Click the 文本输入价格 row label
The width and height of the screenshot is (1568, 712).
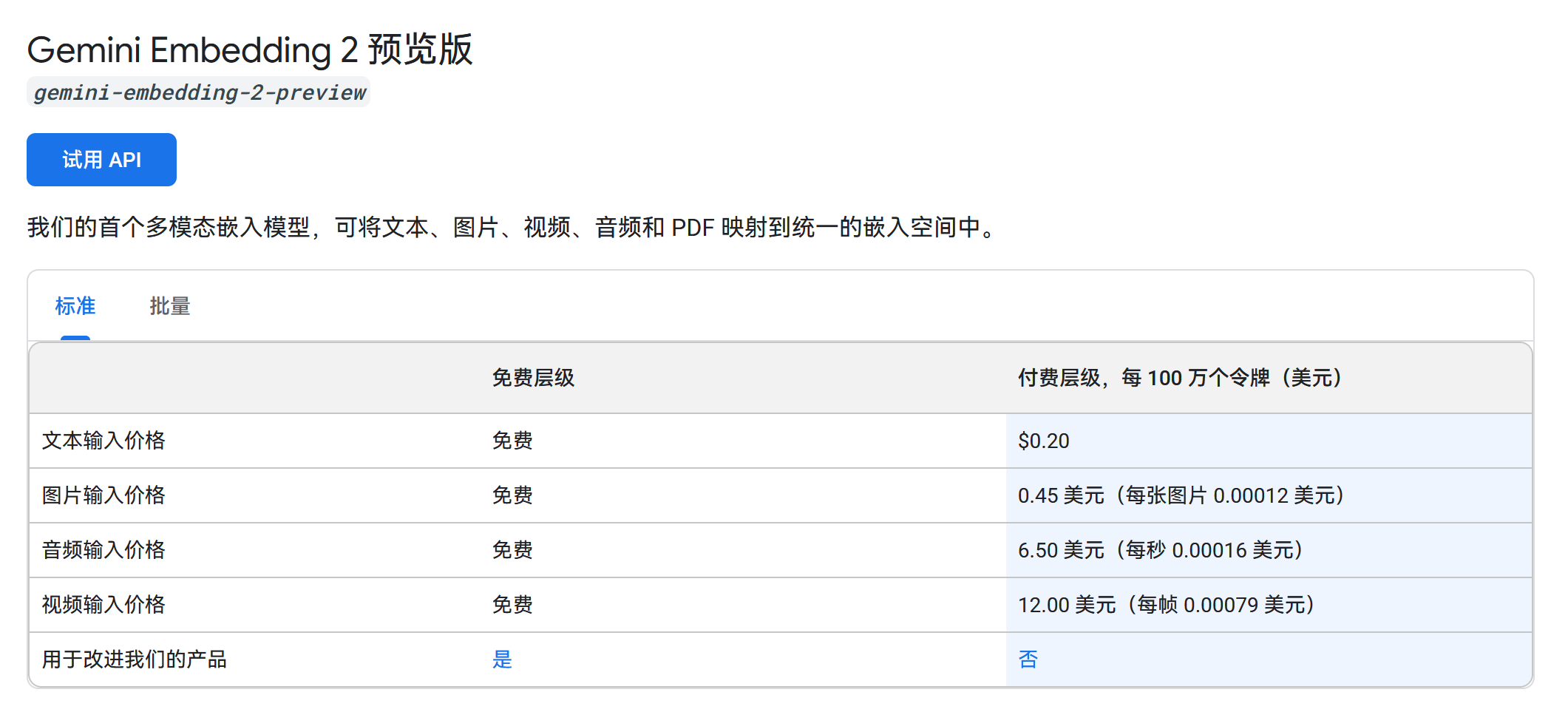pyautogui.click(x=103, y=441)
